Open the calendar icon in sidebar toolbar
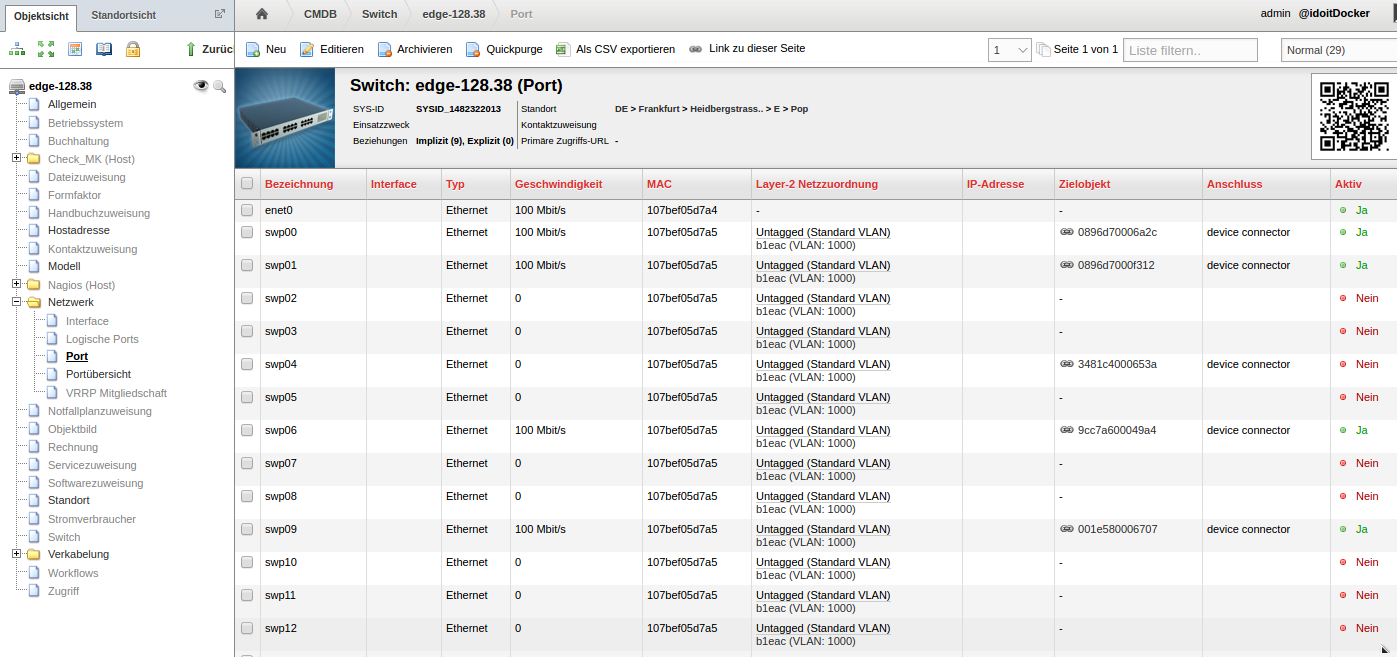This screenshot has width=1397, height=657. point(75,49)
